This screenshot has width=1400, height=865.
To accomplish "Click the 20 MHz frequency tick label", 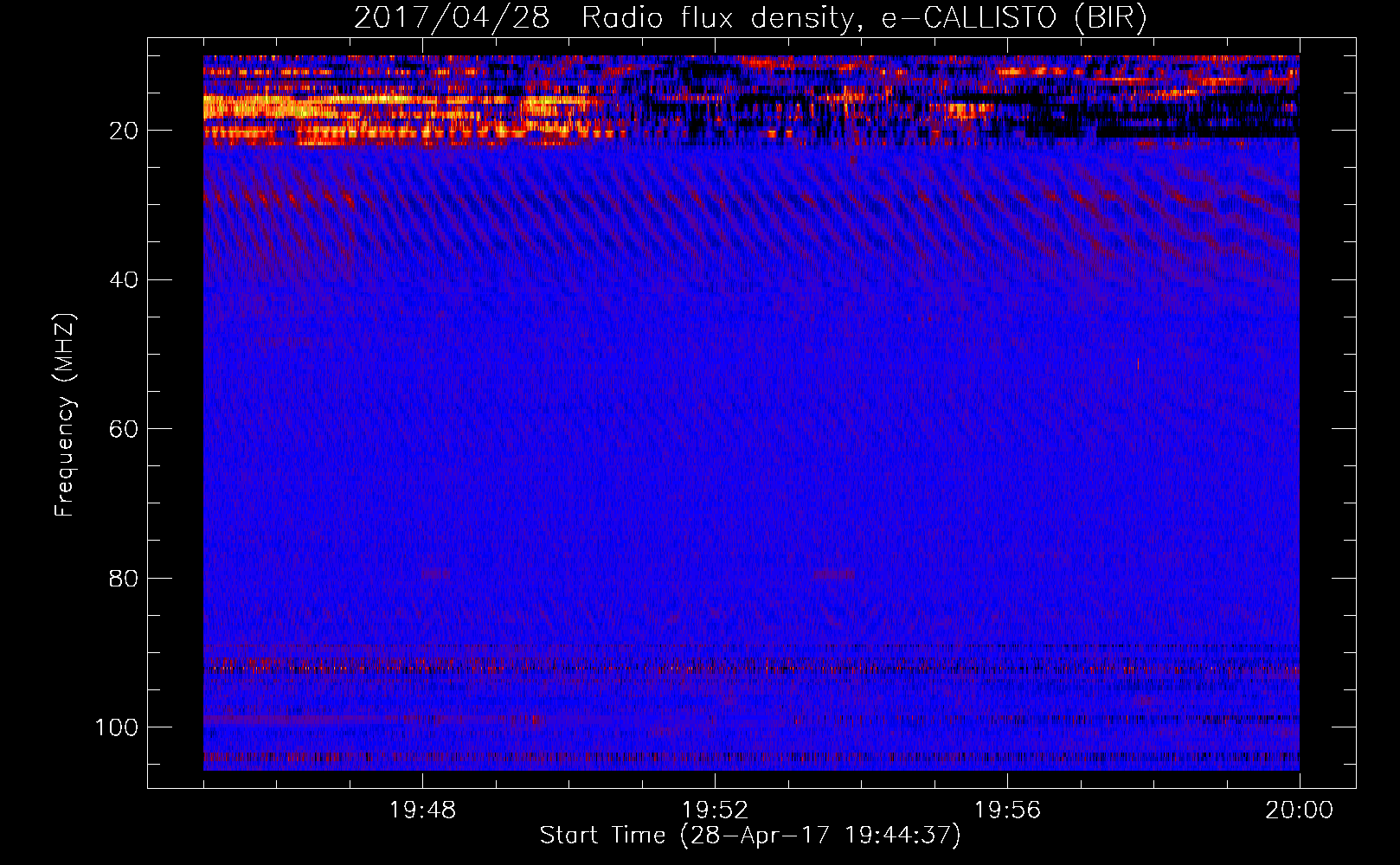I will 124,131.
